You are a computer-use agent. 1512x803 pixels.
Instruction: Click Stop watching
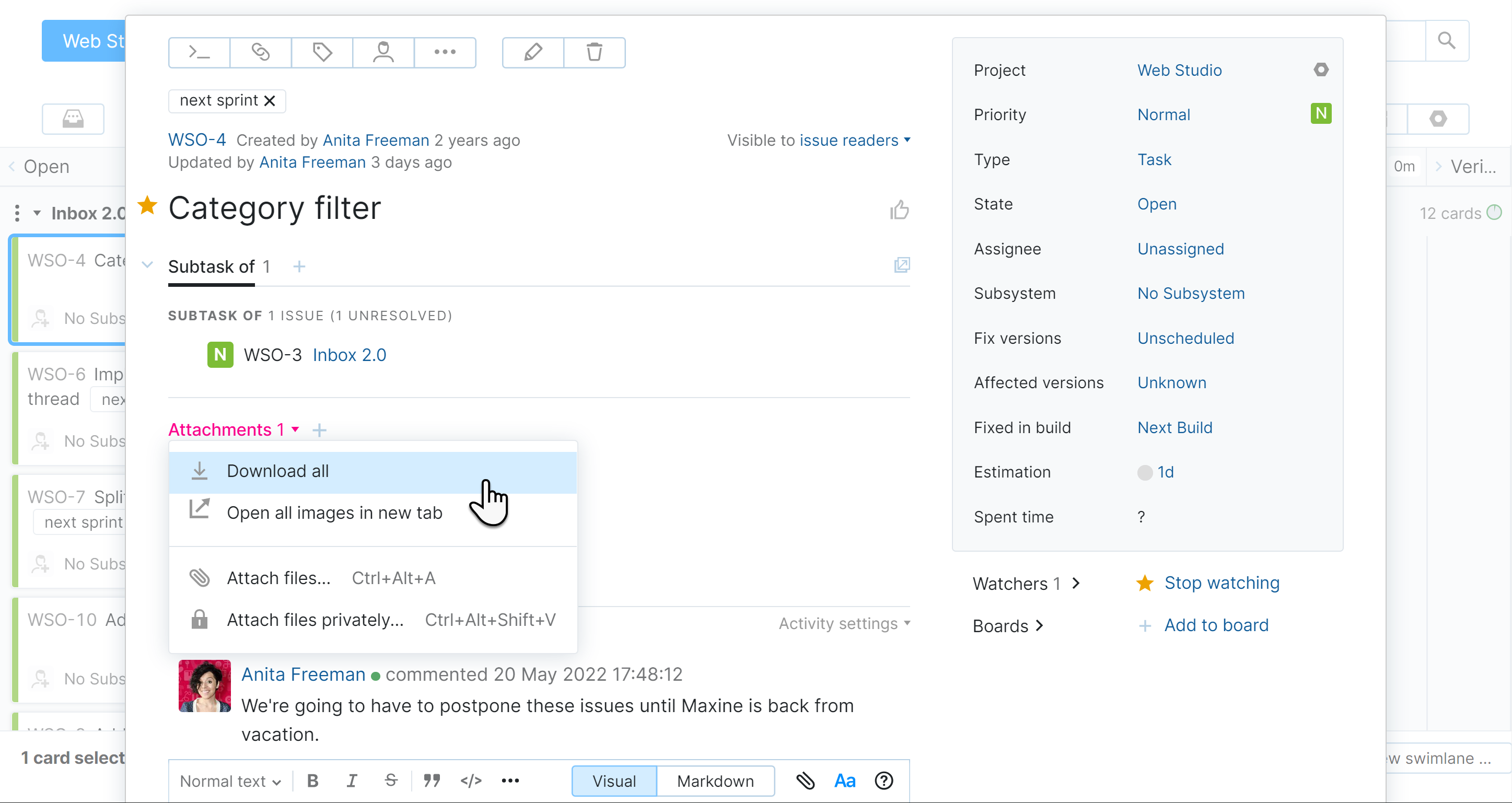tap(1223, 583)
